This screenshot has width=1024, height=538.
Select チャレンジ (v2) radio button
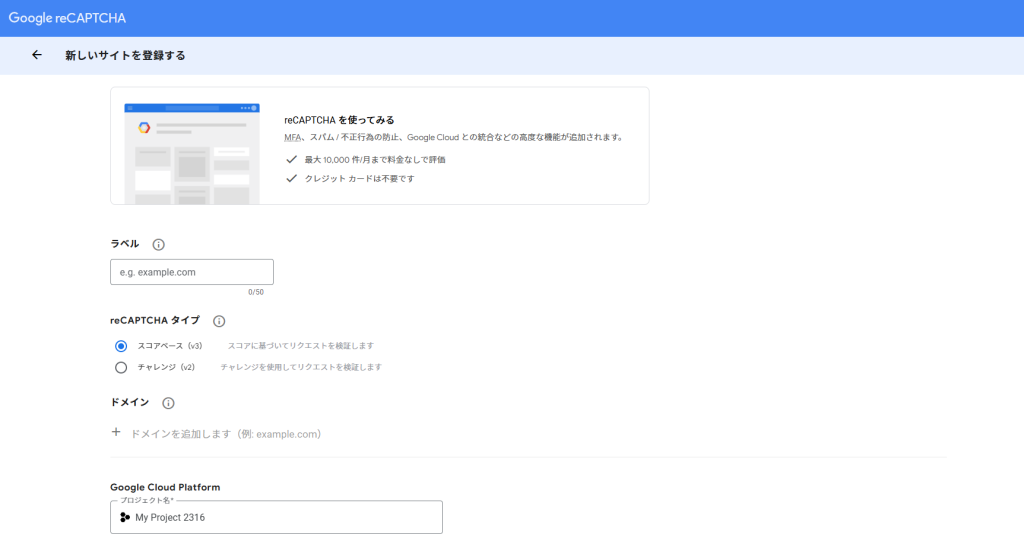tap(121, 368)
